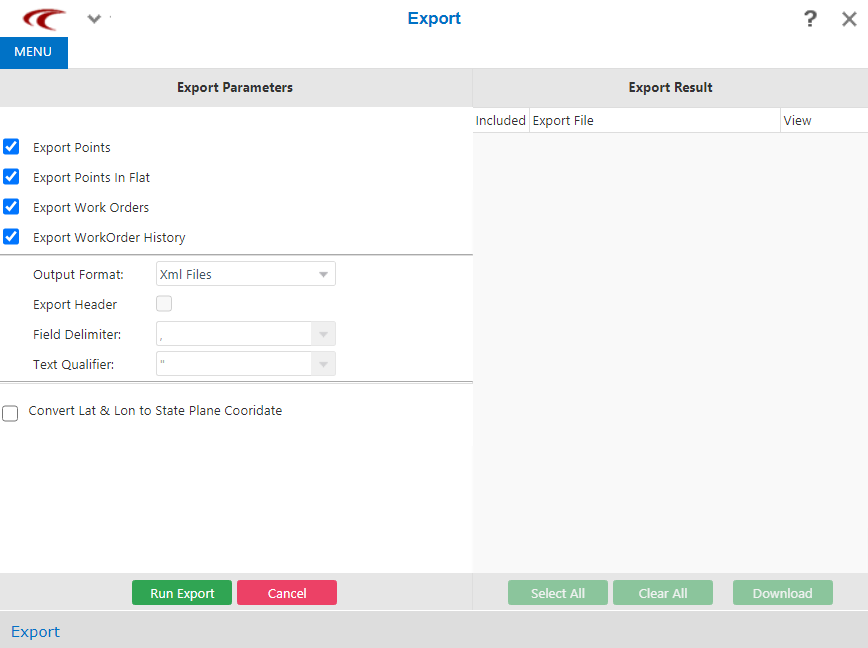Open the Text Qualifier dropdown
The image size is (868, 648).
[322, 363]
